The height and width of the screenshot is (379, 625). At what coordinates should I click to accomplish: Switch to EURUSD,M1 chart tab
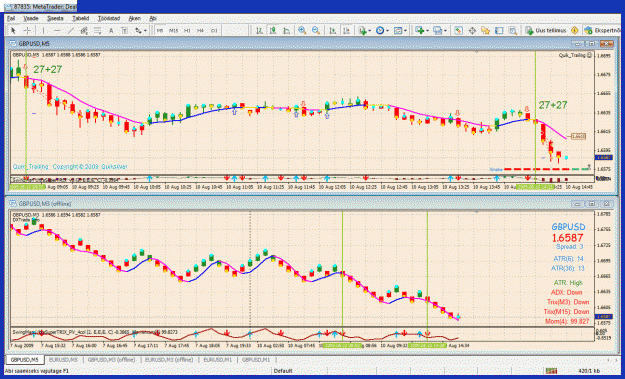(218, 360)
